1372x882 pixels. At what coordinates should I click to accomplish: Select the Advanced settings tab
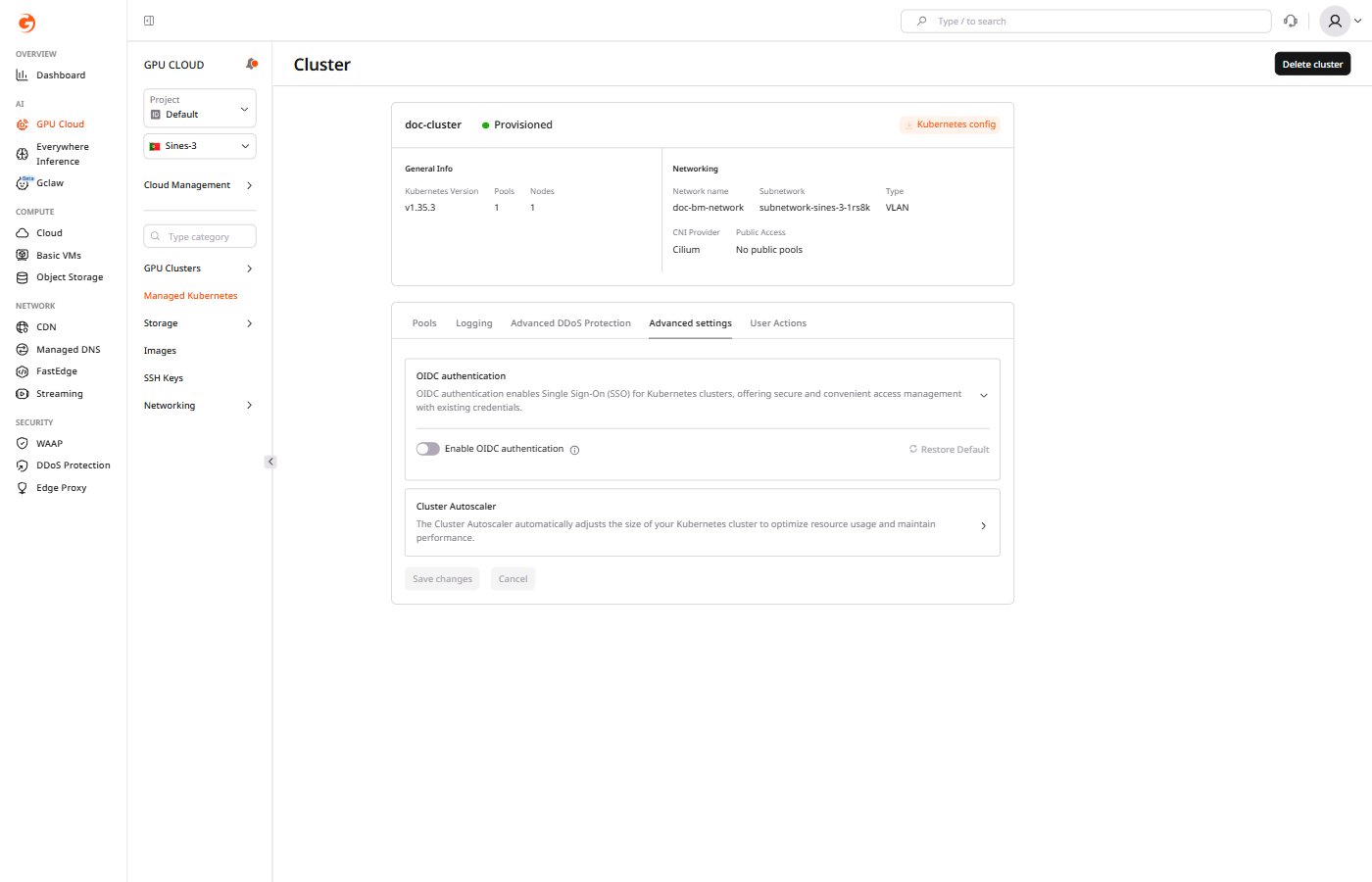tap(690, 323)
